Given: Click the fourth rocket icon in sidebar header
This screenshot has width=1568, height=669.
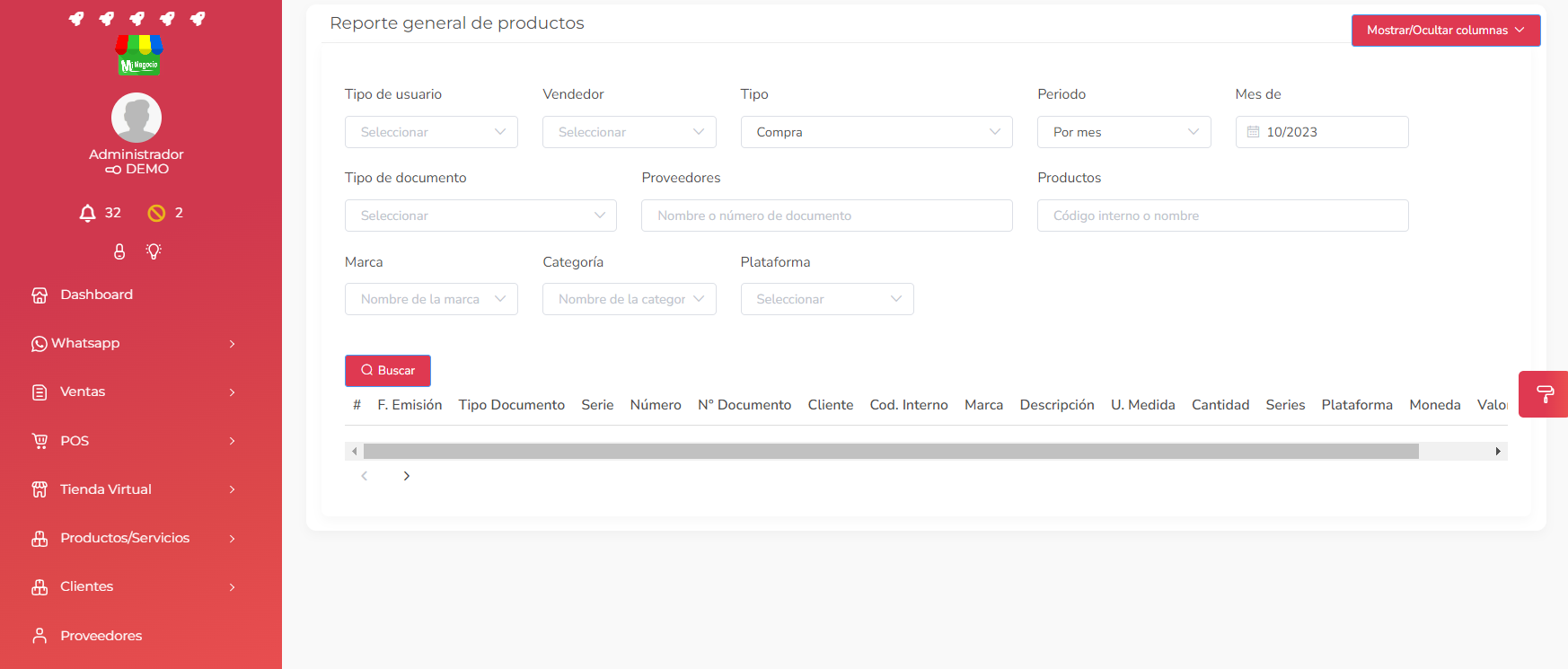Looking at the screenshot, I should point(167,18).
